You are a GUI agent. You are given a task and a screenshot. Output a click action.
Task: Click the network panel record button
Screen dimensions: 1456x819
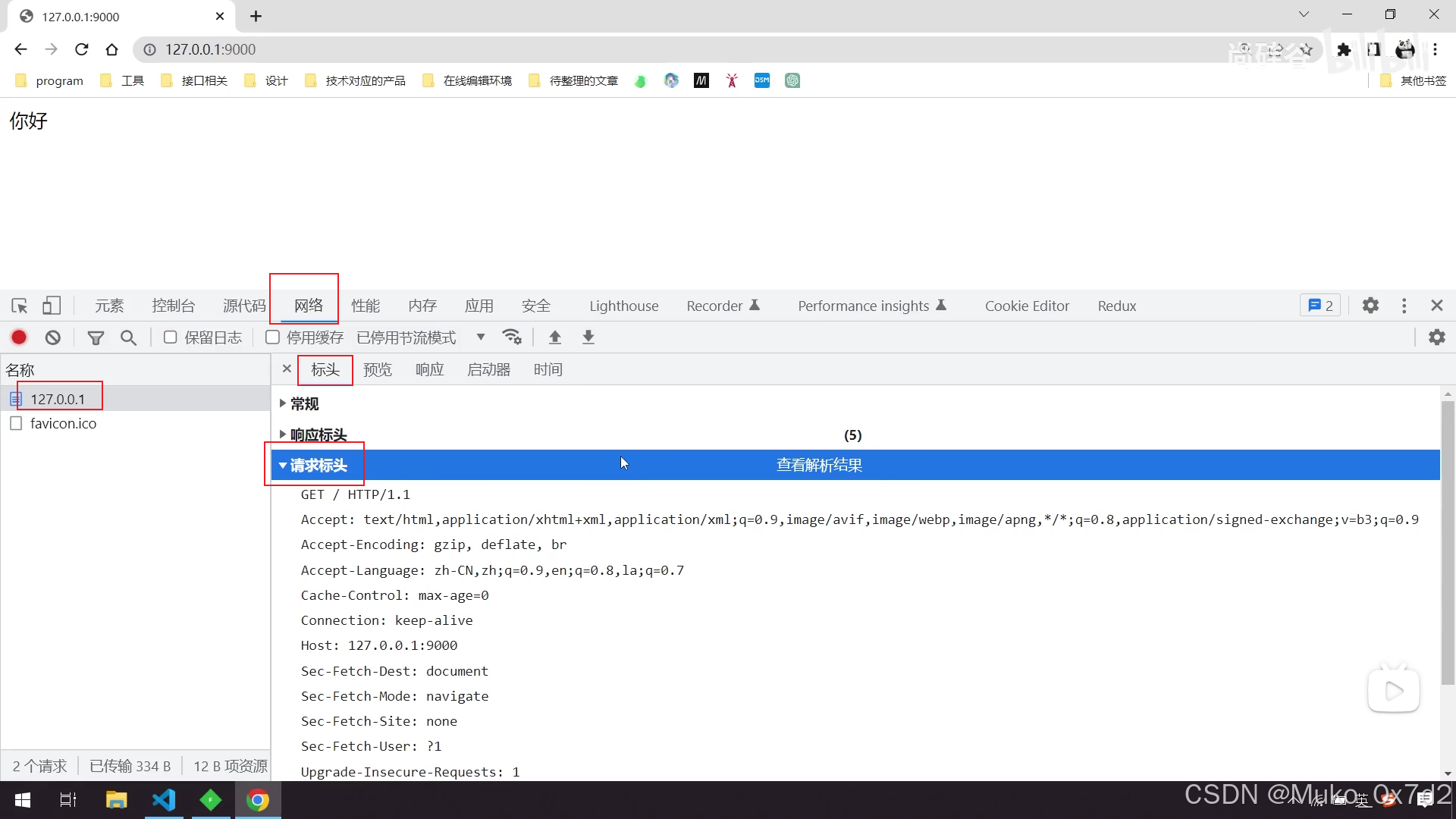18,337
